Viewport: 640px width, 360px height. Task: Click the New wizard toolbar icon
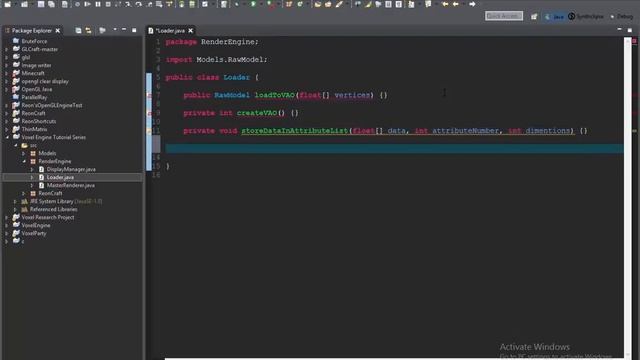tap(8, 4)
